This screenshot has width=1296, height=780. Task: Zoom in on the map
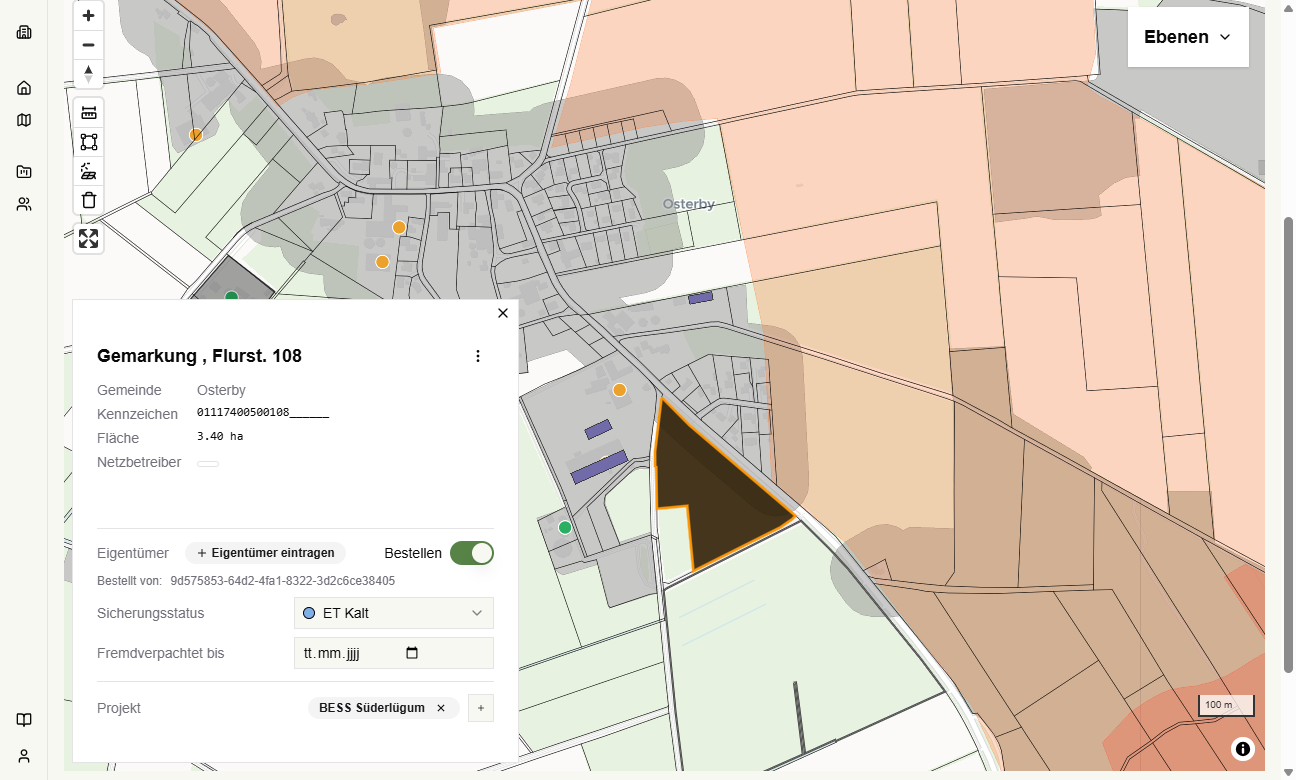[x=89, y=16]
